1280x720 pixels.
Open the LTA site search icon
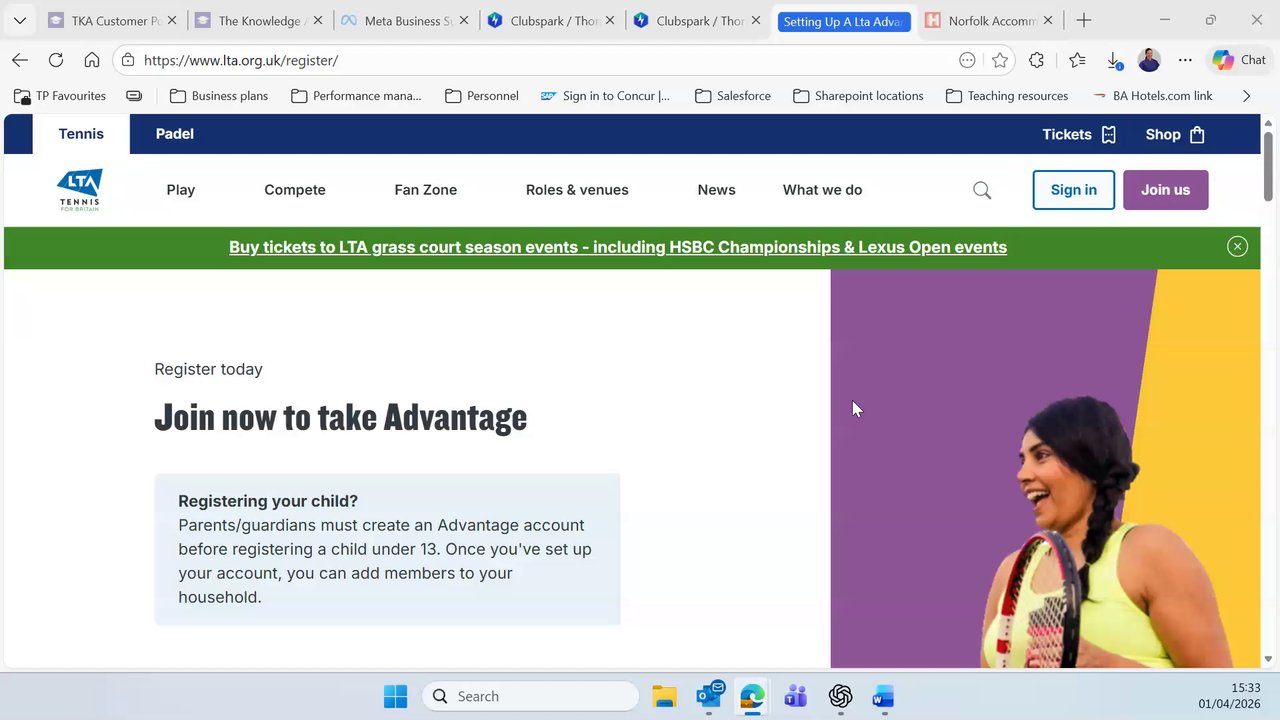tap(982, 190)
